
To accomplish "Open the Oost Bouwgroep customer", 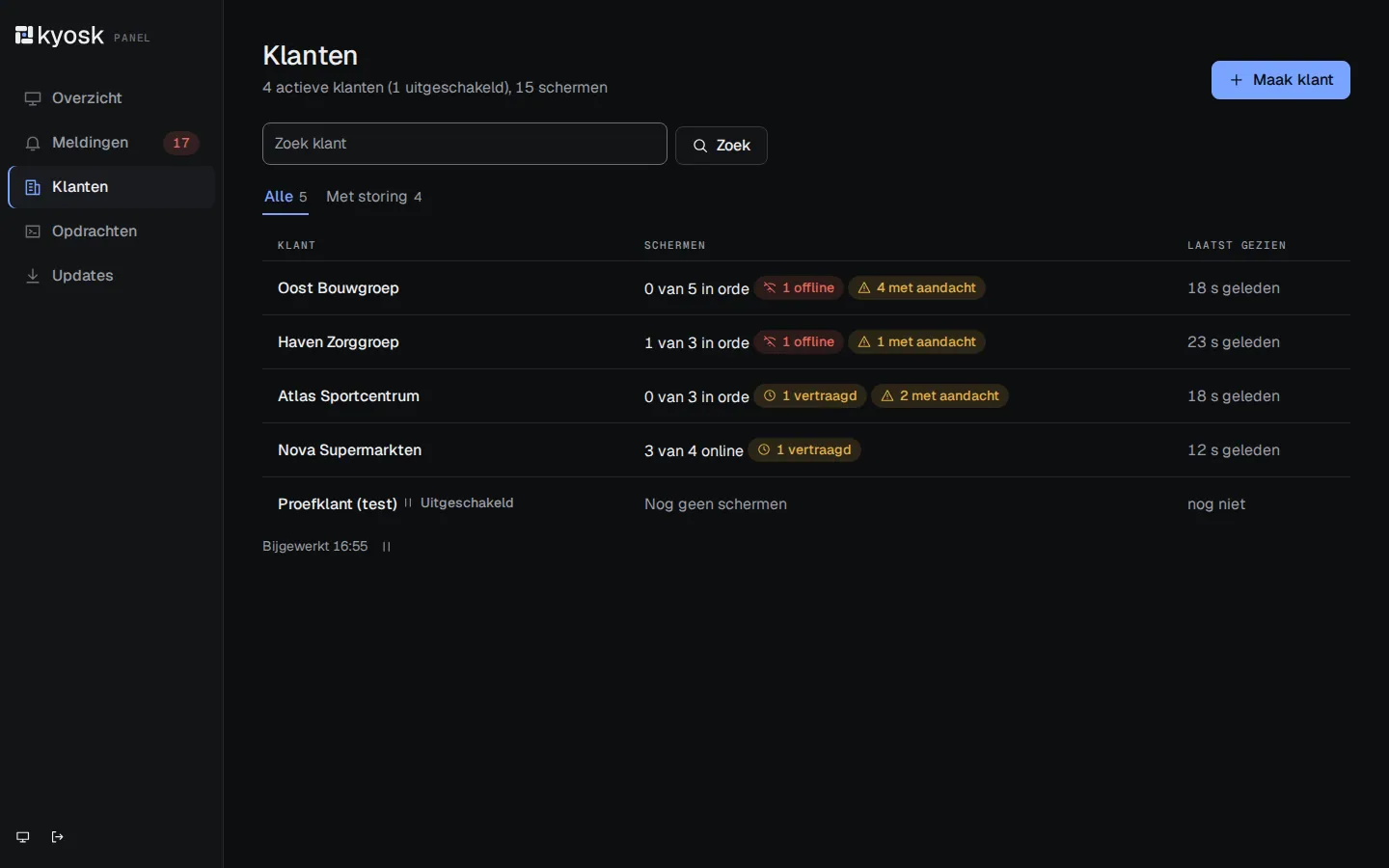I will tap(339, 288).
